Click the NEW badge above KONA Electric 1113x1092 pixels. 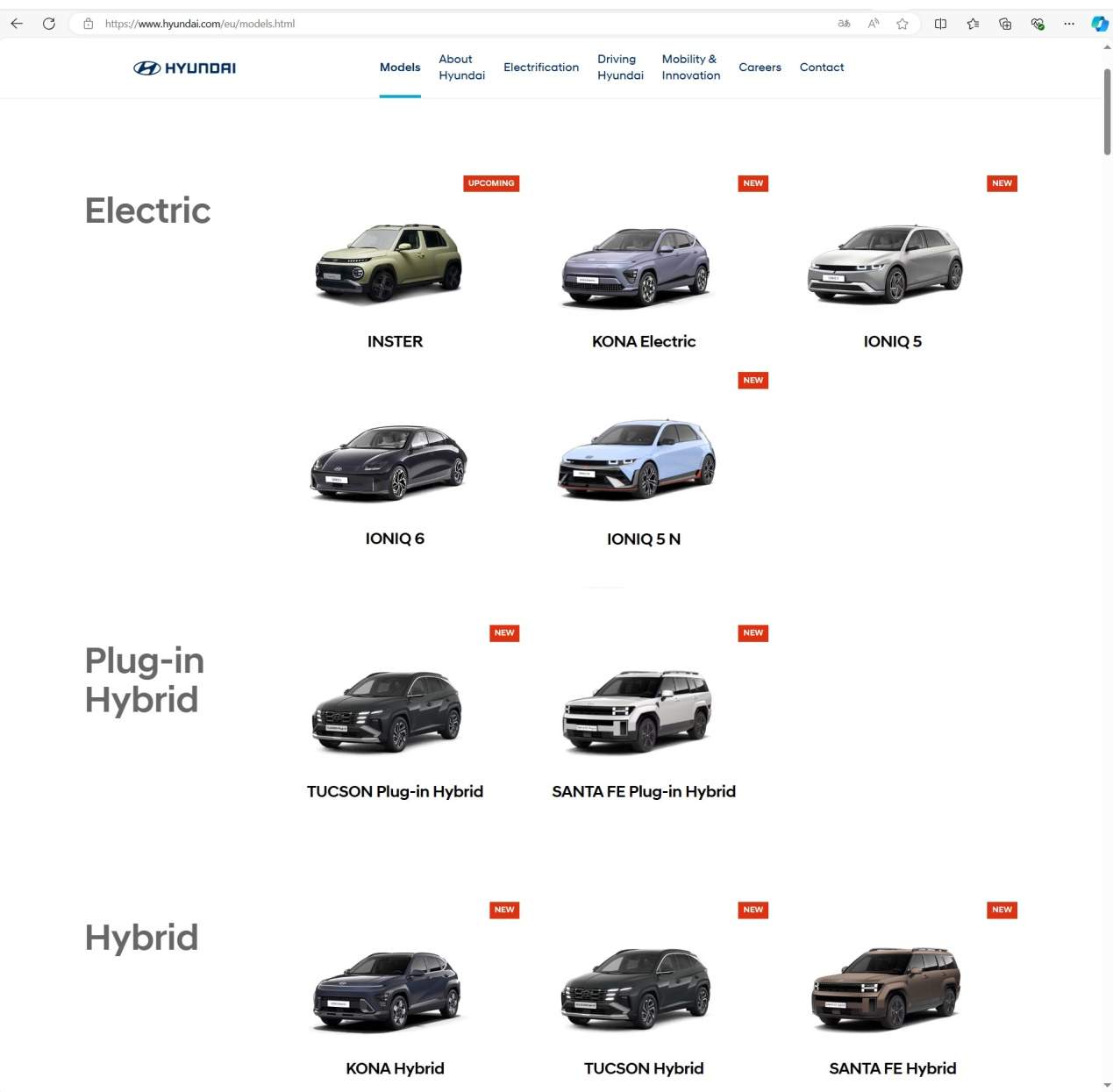pyautogui.click(x=753, y=183)
